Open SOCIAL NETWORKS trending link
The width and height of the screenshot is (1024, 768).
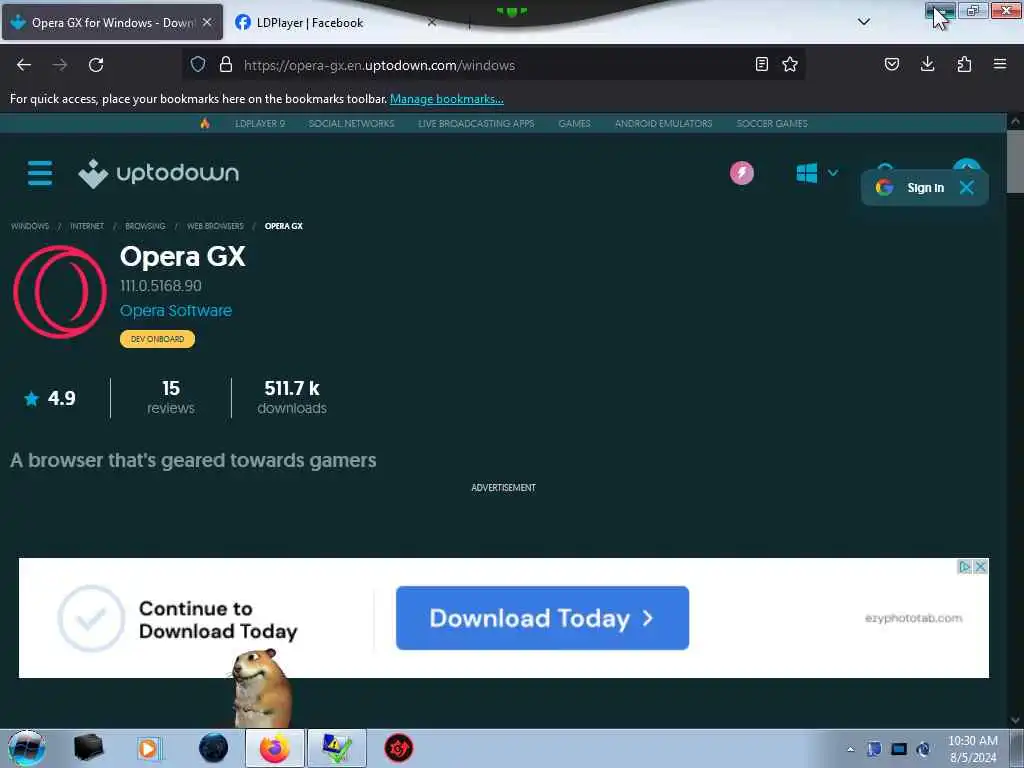coord(351,123)
